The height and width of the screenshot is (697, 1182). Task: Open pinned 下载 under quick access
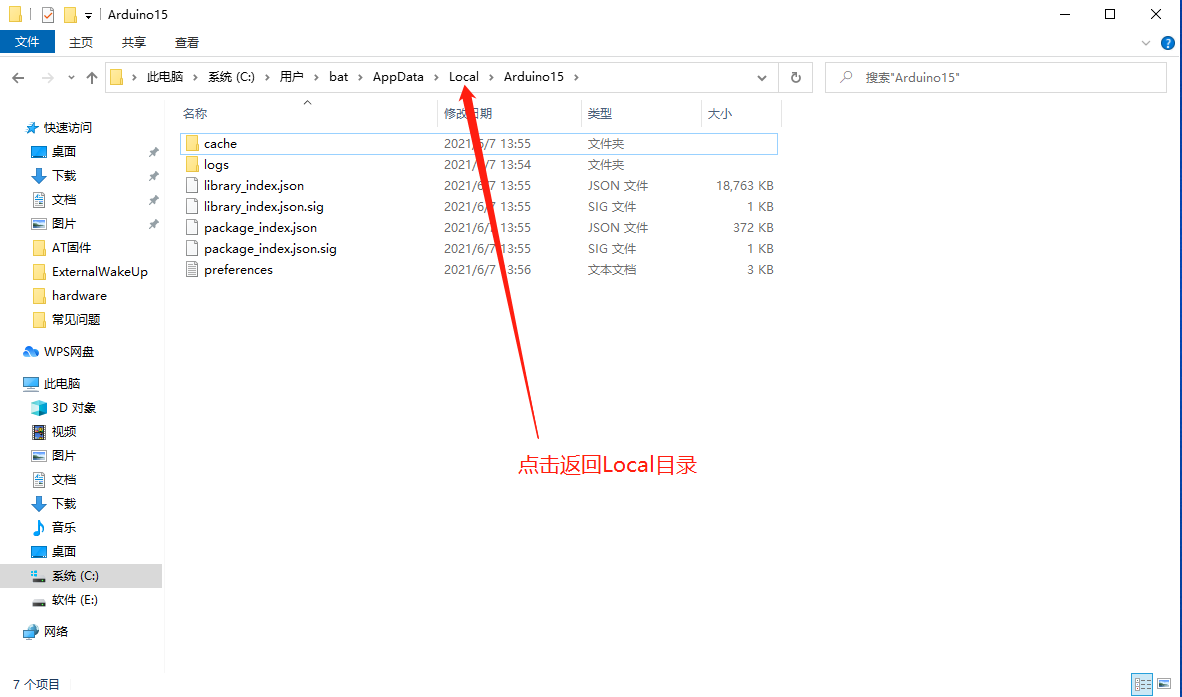click(x=54, y=176)
